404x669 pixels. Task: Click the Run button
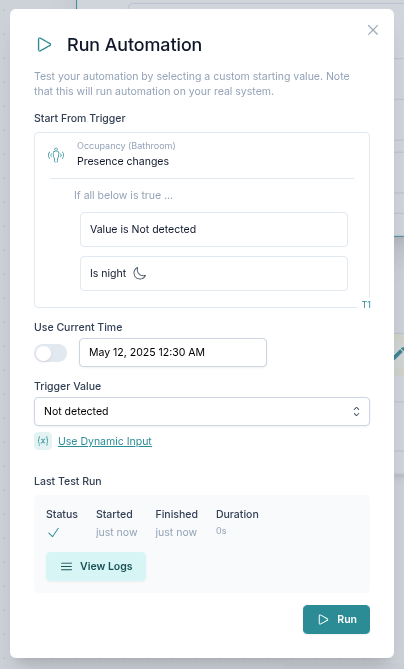pos(336,620)
